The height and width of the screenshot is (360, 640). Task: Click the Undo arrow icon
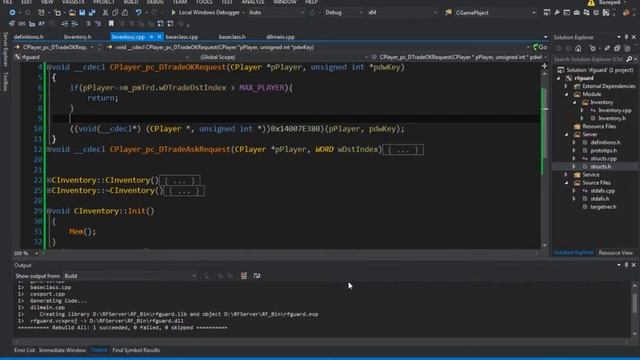pos(138,13)
